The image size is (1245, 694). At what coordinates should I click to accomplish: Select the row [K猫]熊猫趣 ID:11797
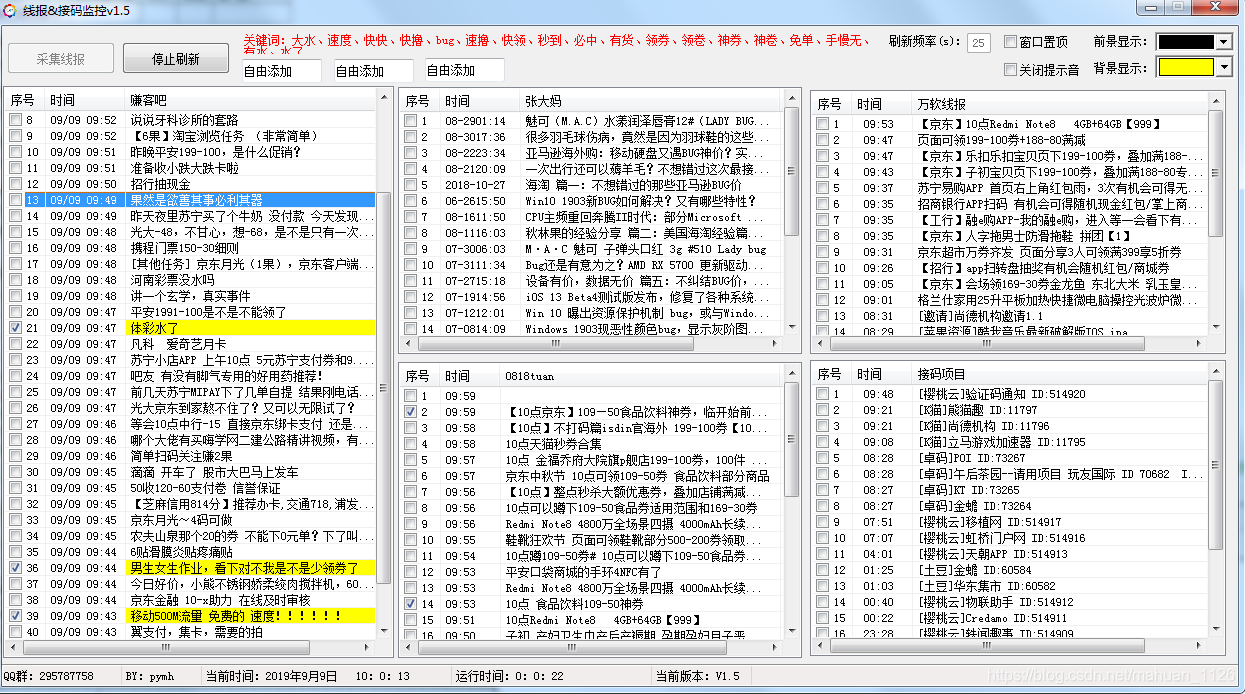(1010, 410)
